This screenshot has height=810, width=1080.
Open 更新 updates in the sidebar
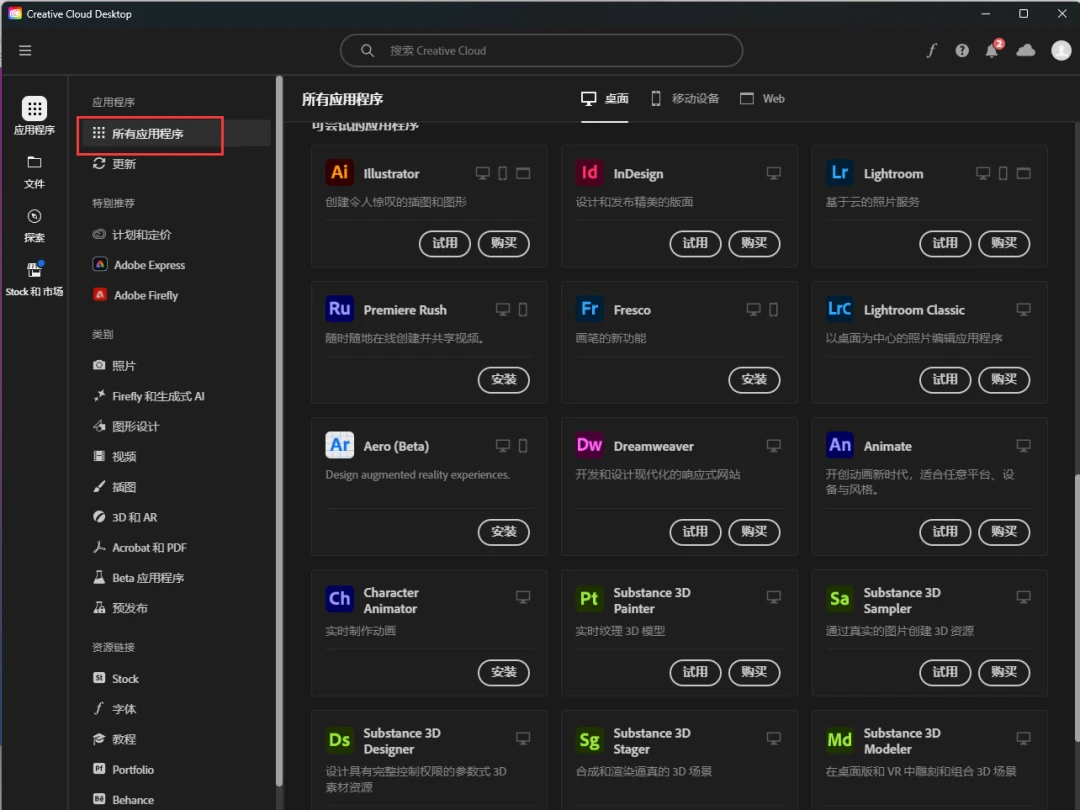[x=114, y=164]
